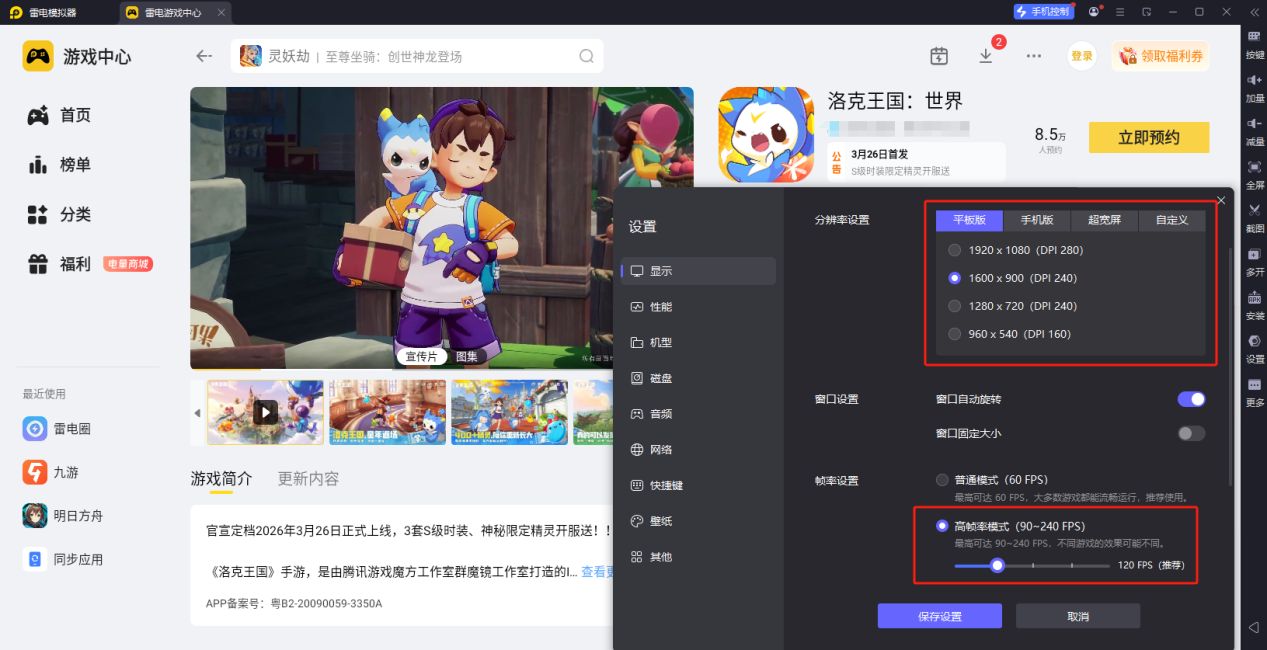Select the third gallery thumbnail

click(509, 412)
